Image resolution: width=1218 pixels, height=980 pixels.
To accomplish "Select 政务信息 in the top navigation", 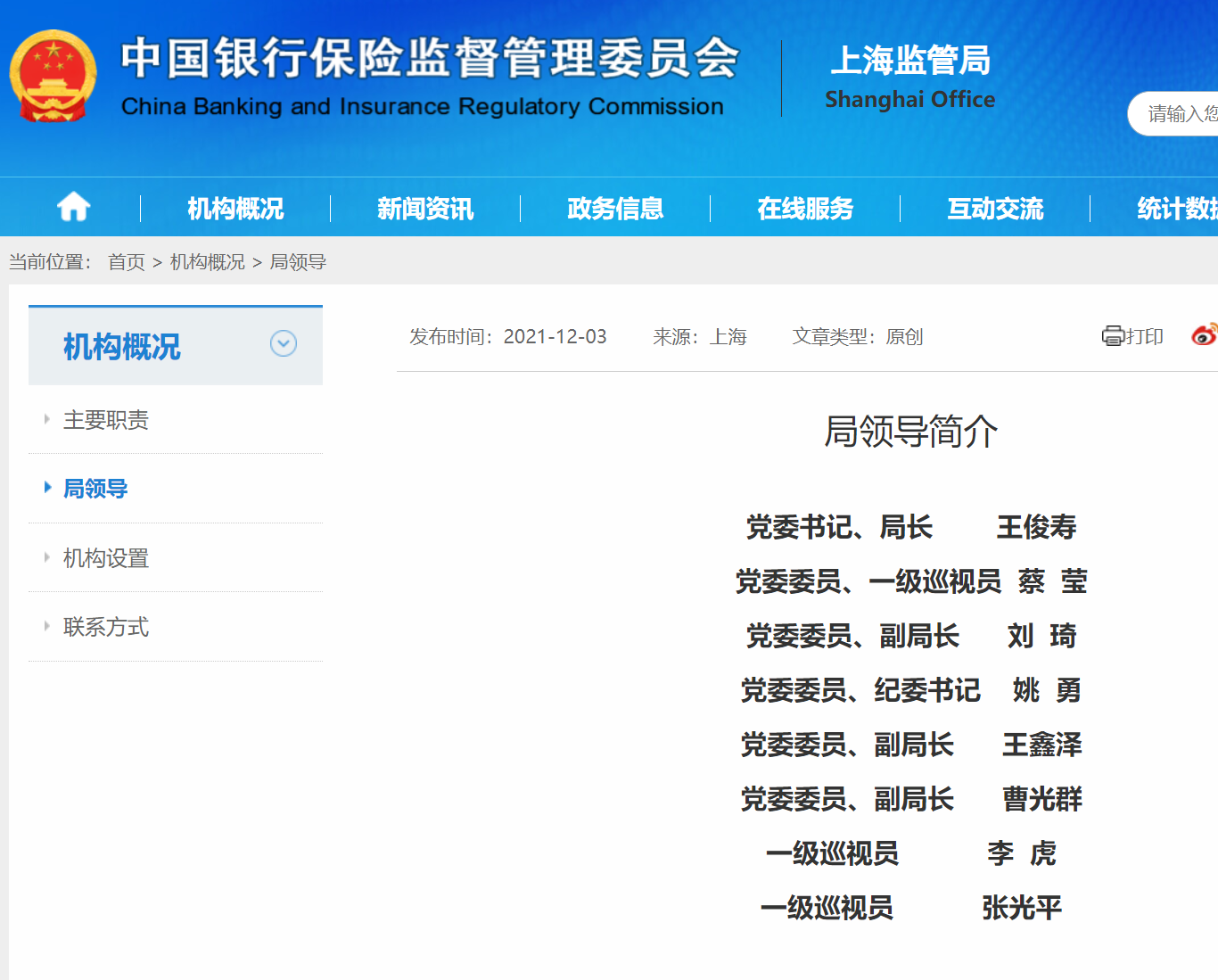I will pyautogui.click(x=615, y=209).
